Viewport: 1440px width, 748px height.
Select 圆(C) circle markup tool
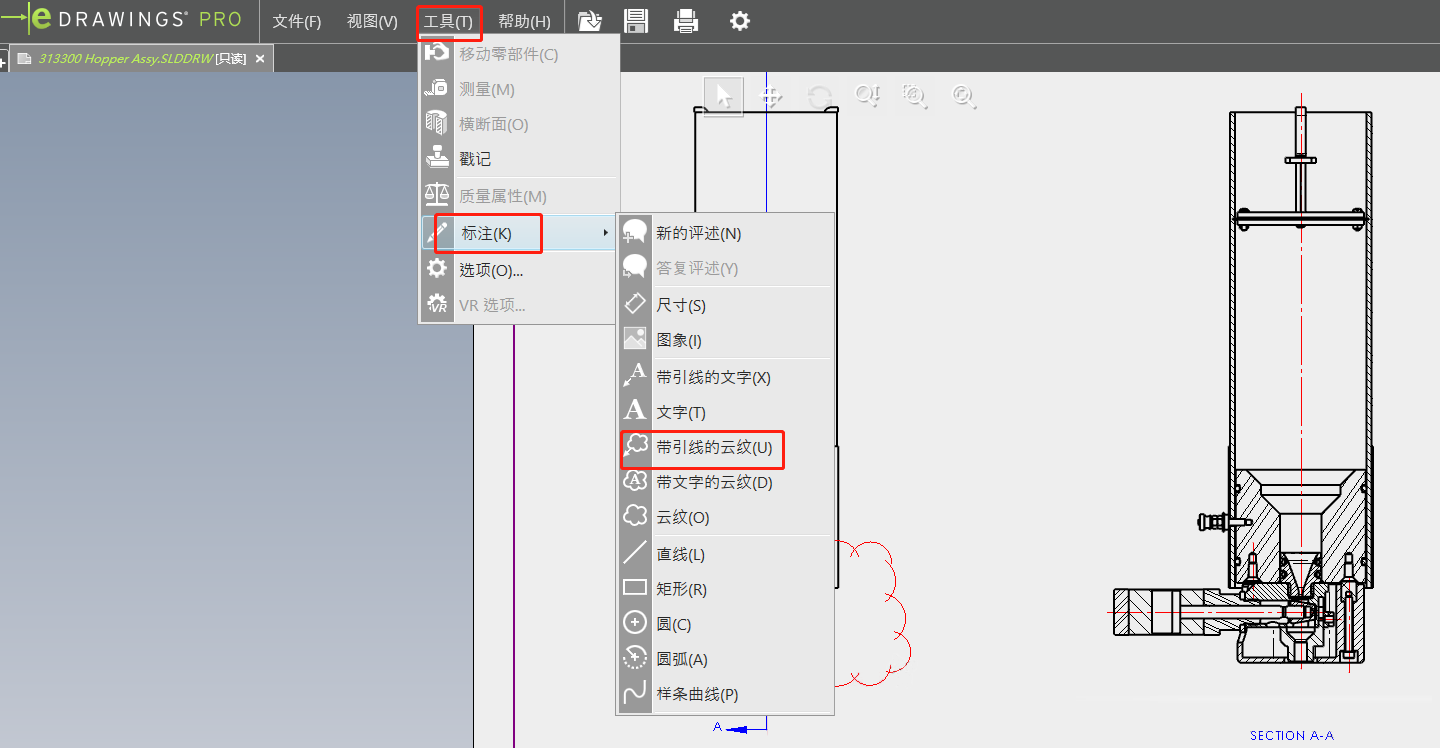(x=673, y=624)
